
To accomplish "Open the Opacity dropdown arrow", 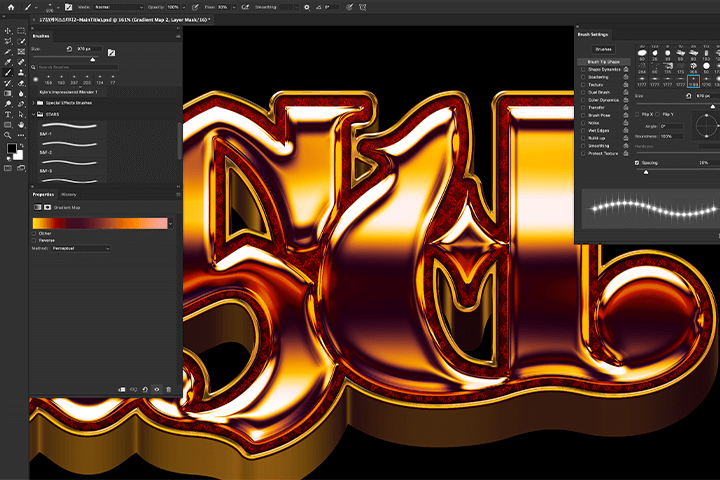I will tap(184, 7).
